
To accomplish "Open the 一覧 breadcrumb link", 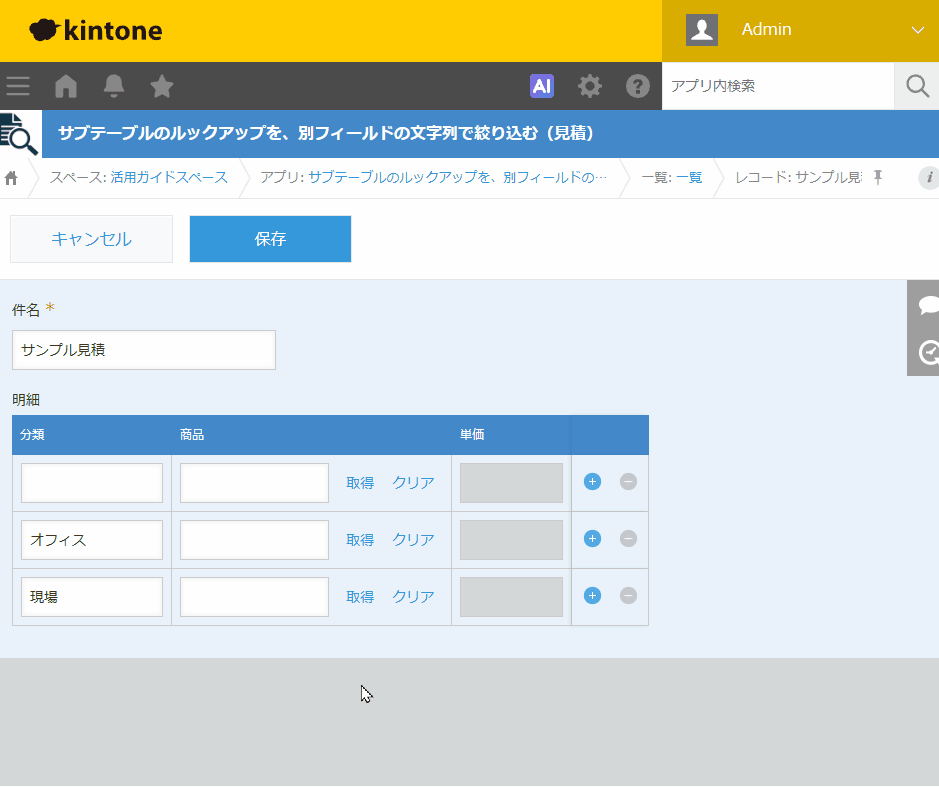I will tap(689, 177).
